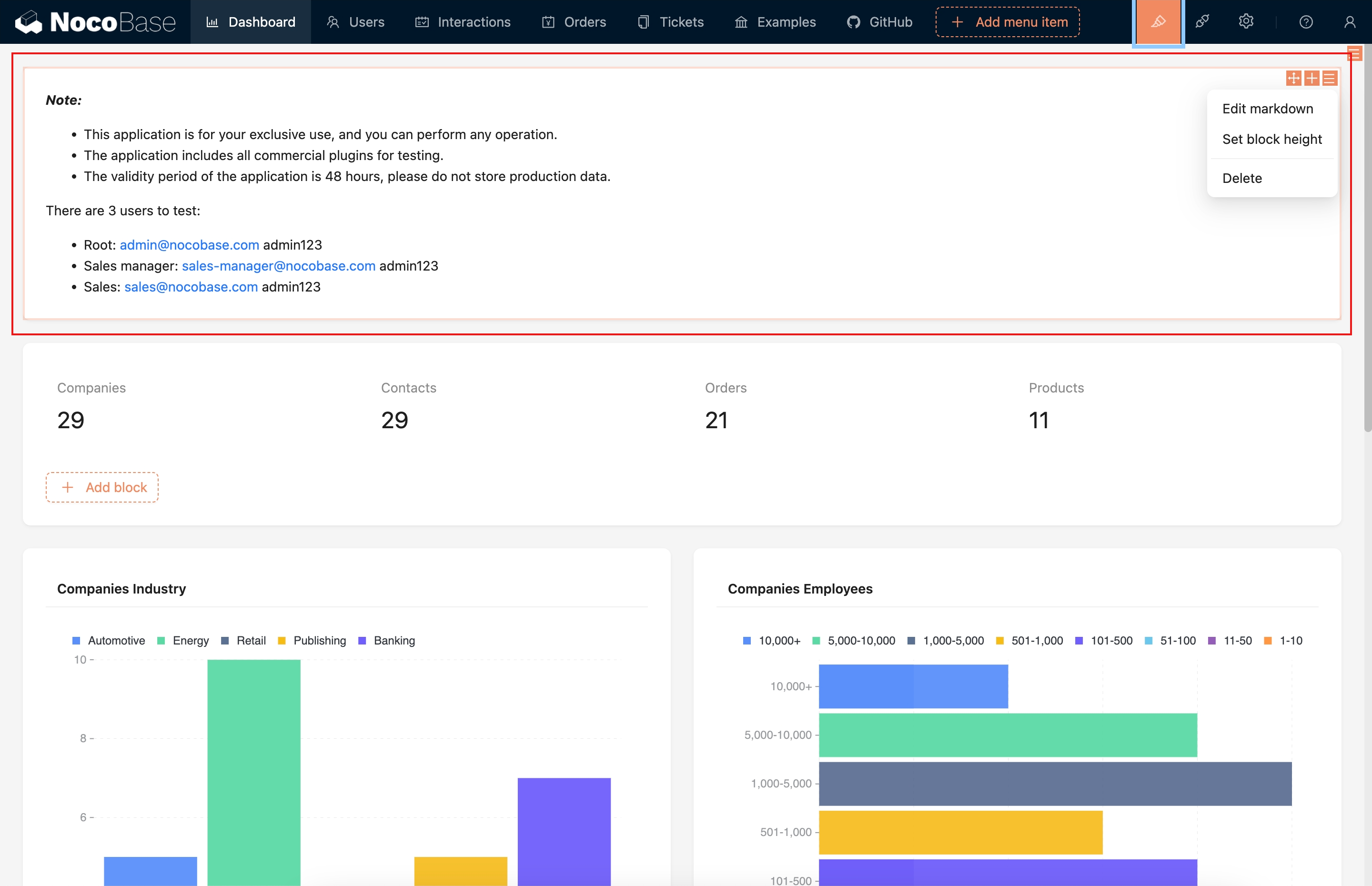Viewport: 1372px width, 886px height.
Task: Click the drag-move handle on markdown block
Action: pos(1293,78)
